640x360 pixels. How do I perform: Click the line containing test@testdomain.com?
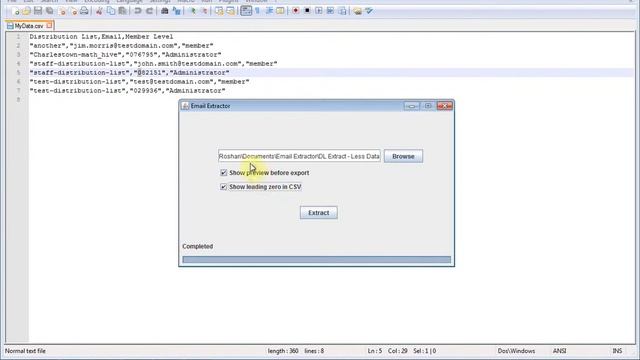(139, 82)
